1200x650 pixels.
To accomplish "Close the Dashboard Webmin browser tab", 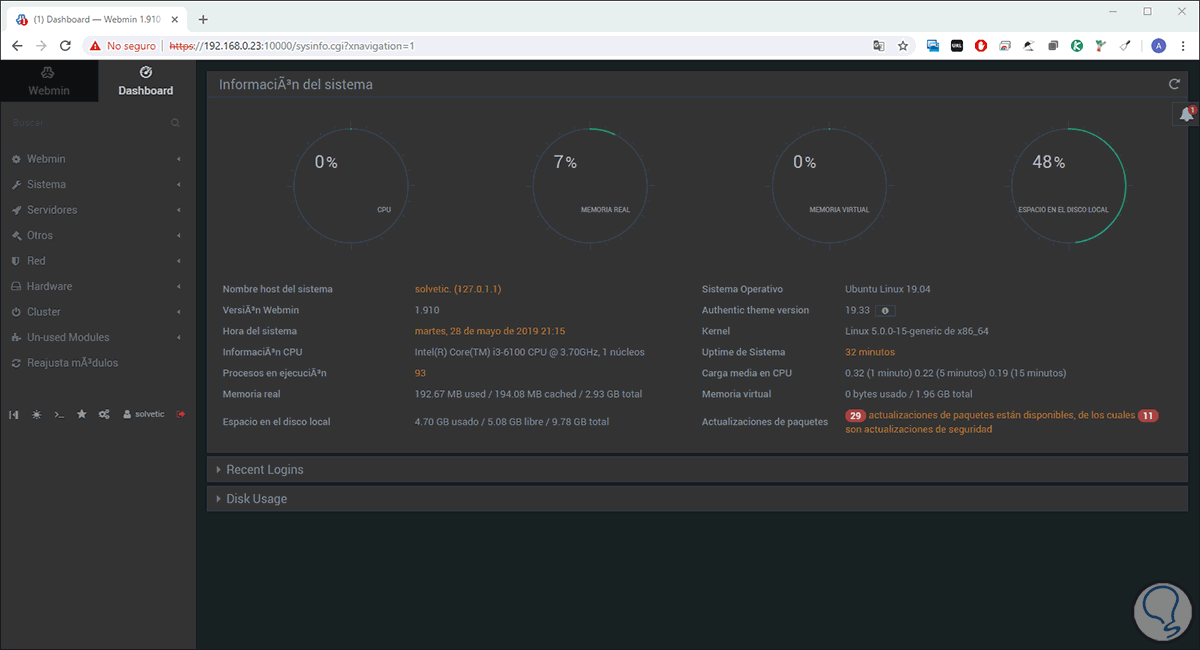I will point(176,19).
